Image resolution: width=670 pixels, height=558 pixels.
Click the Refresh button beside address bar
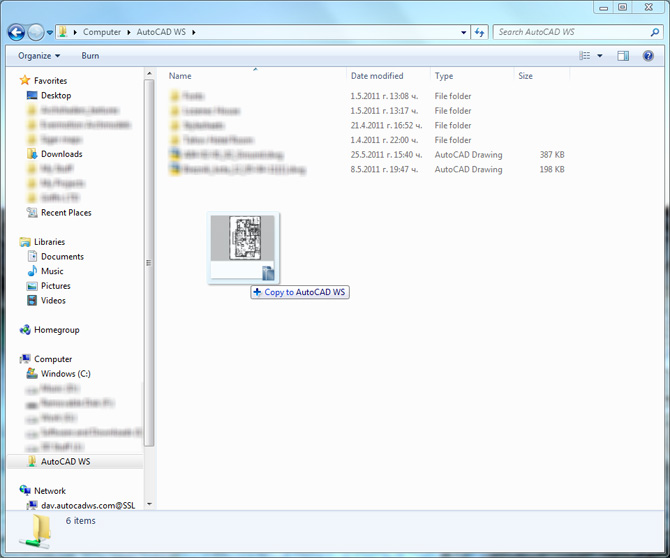tap(479, 32)
